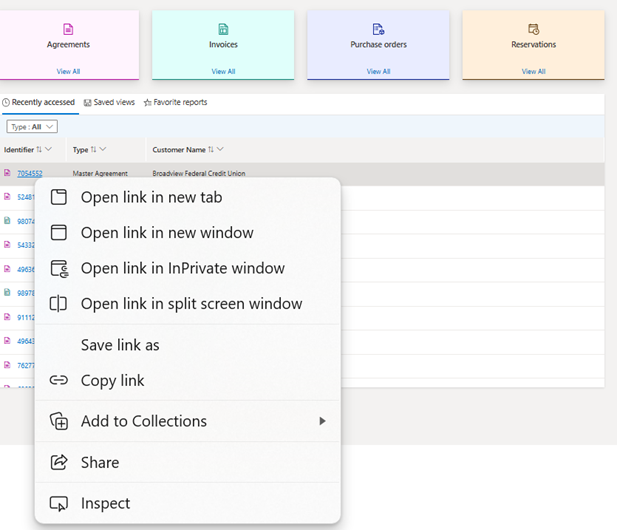
Task: Click View All under Reservations
Action: tap(534, 71)
